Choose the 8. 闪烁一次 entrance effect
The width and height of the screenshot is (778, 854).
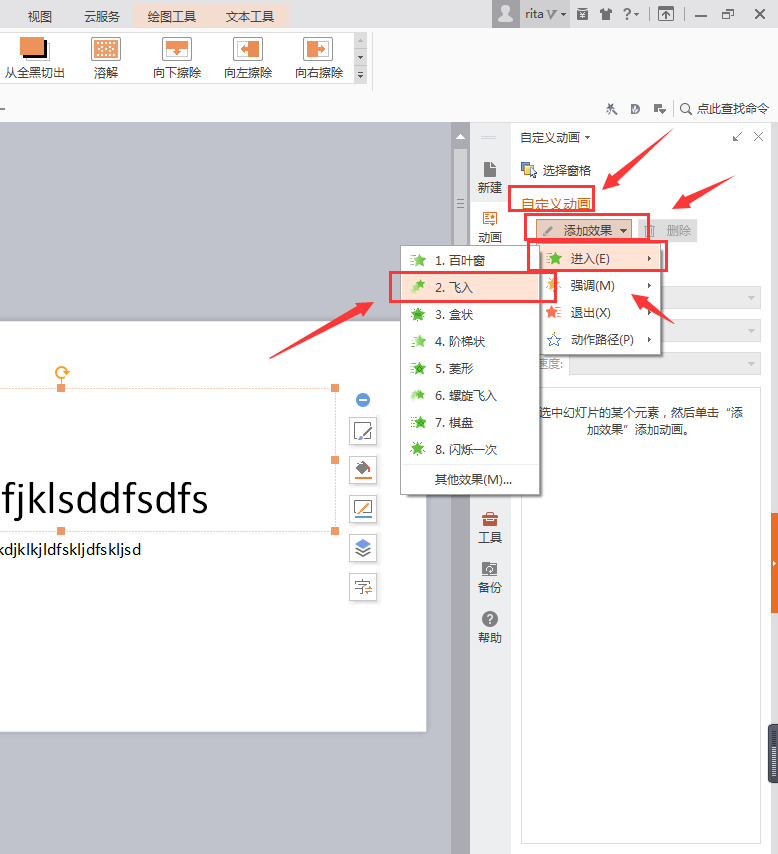click(x=470, y=449)
